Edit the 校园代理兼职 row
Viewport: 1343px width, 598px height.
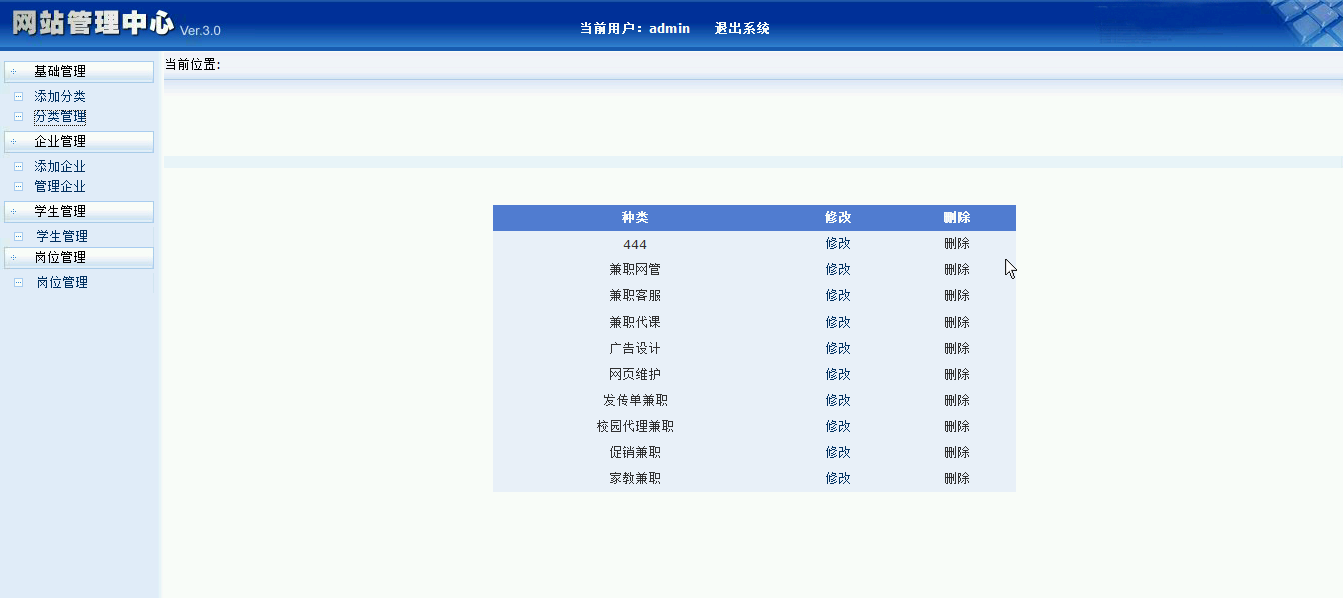click(838, 426)
